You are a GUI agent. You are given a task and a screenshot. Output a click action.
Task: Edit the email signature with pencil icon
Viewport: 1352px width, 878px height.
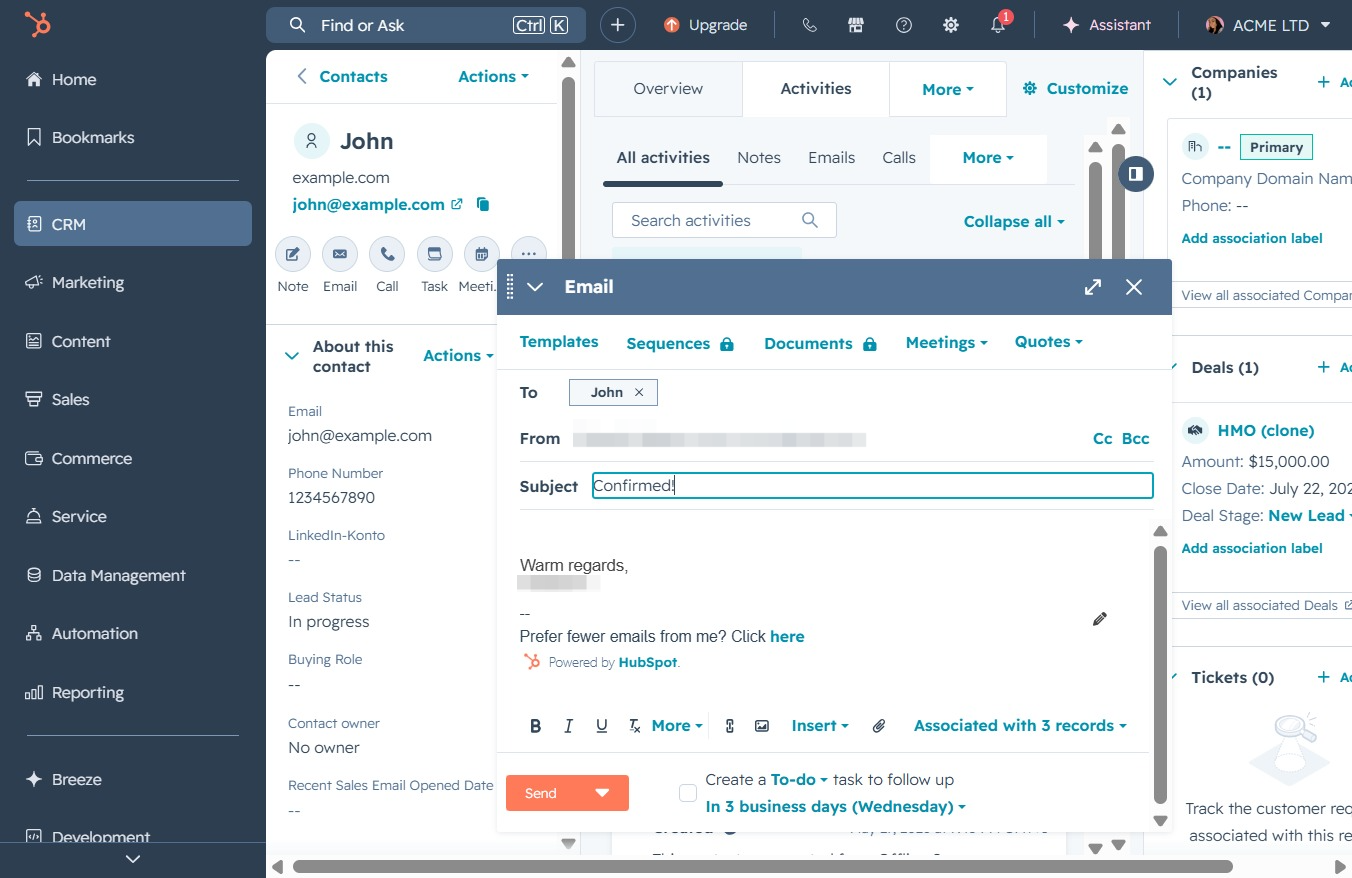pyautogui.click(x=1100, y=619)
